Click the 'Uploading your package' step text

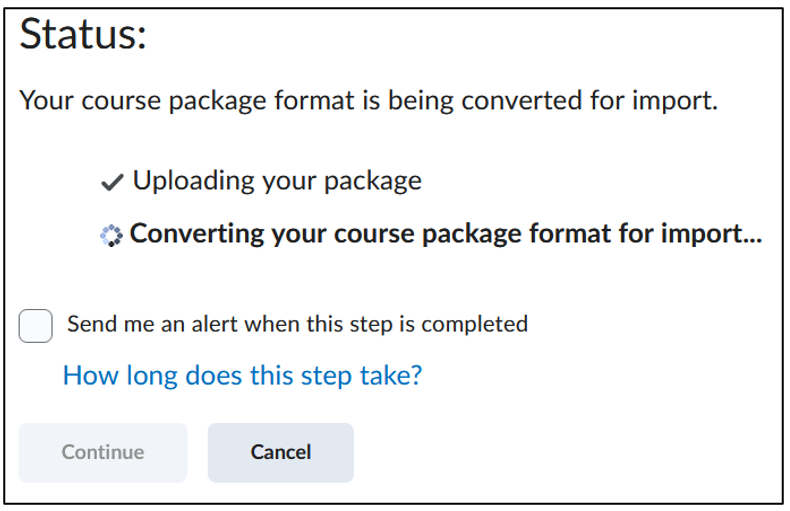tap(277, 181)
